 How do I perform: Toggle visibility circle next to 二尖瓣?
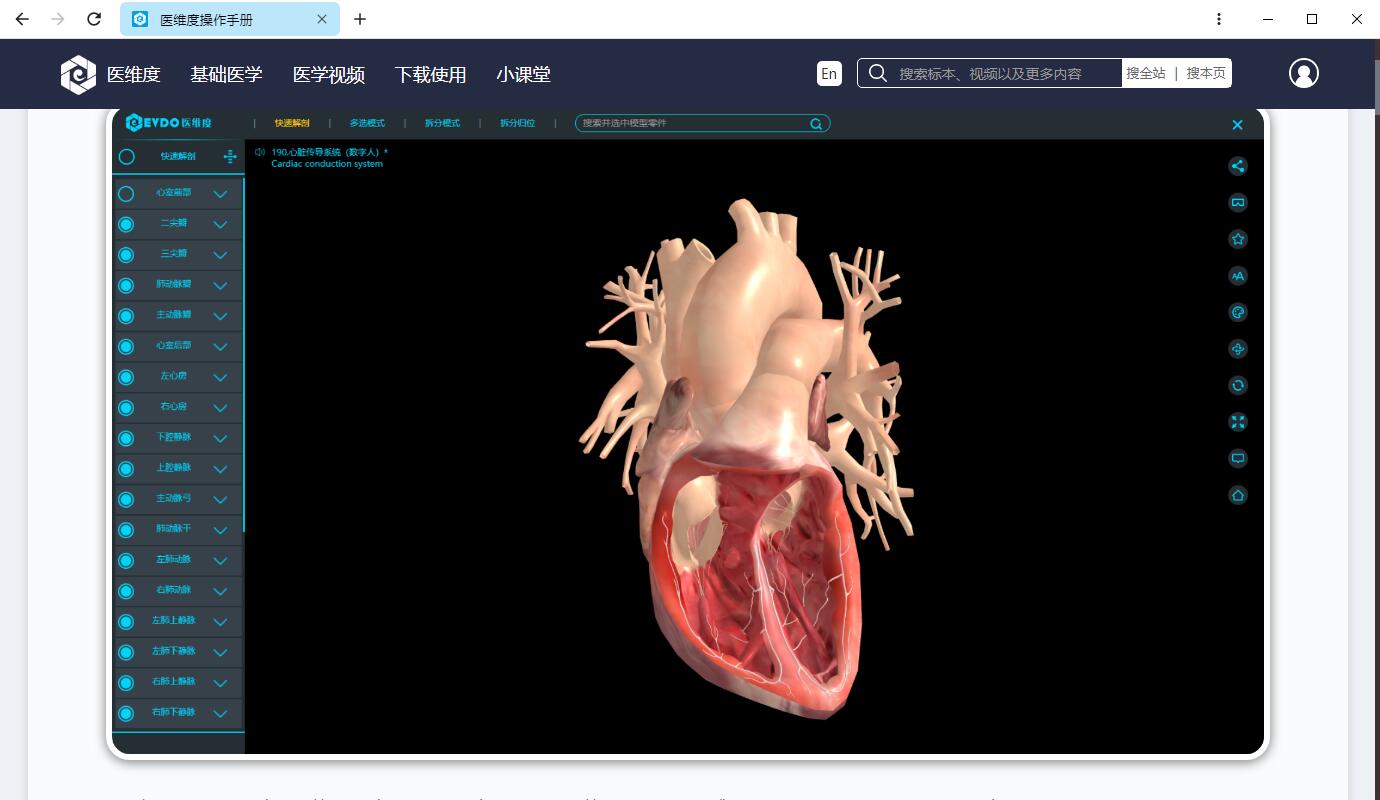point(126,224)
